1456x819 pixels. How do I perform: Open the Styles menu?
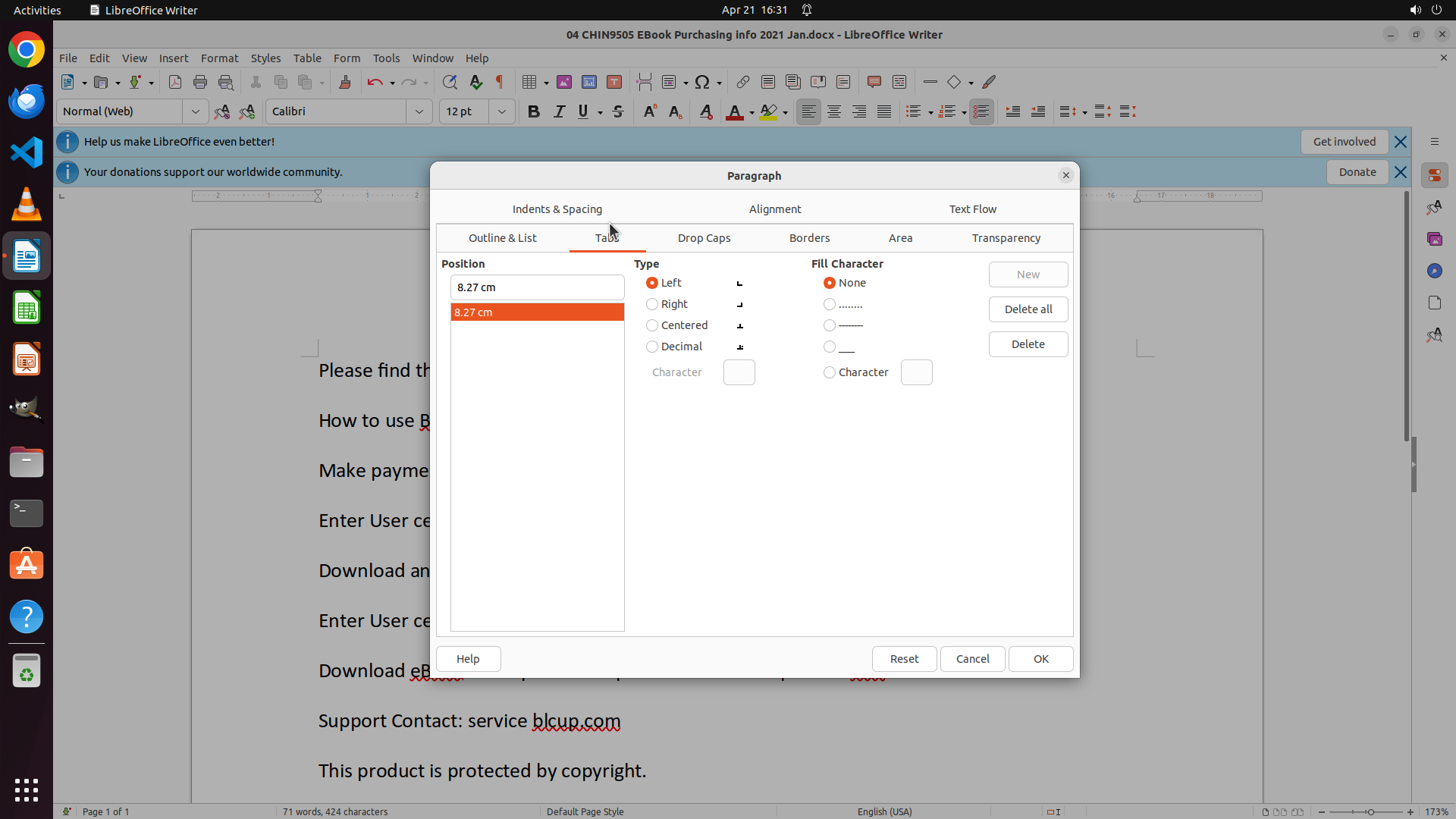point(265,58)
